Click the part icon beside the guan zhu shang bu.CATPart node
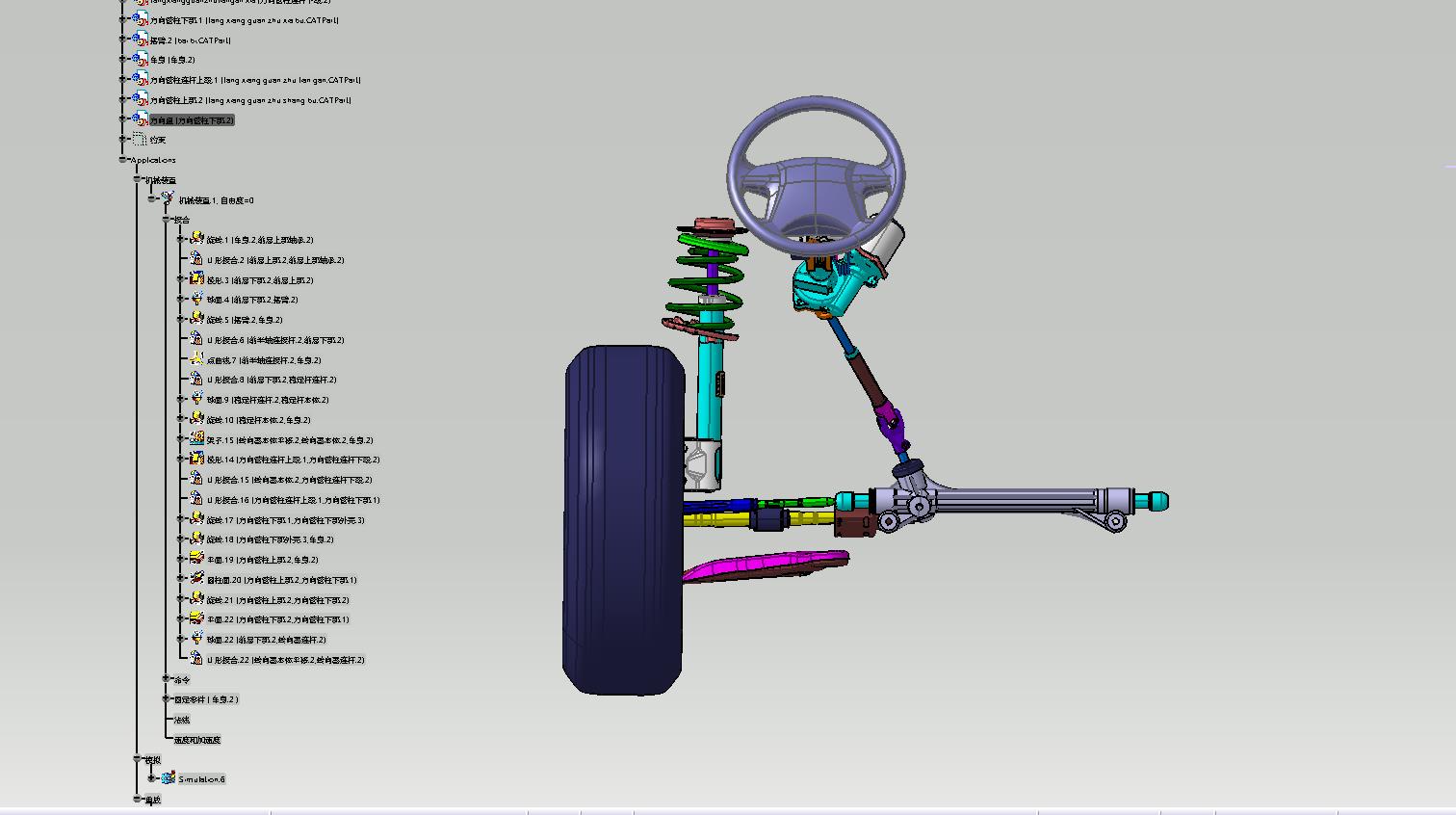Image resolution: width=1456 pixels, height=815 pixels. pyautogui.click(x=140, y=100)
